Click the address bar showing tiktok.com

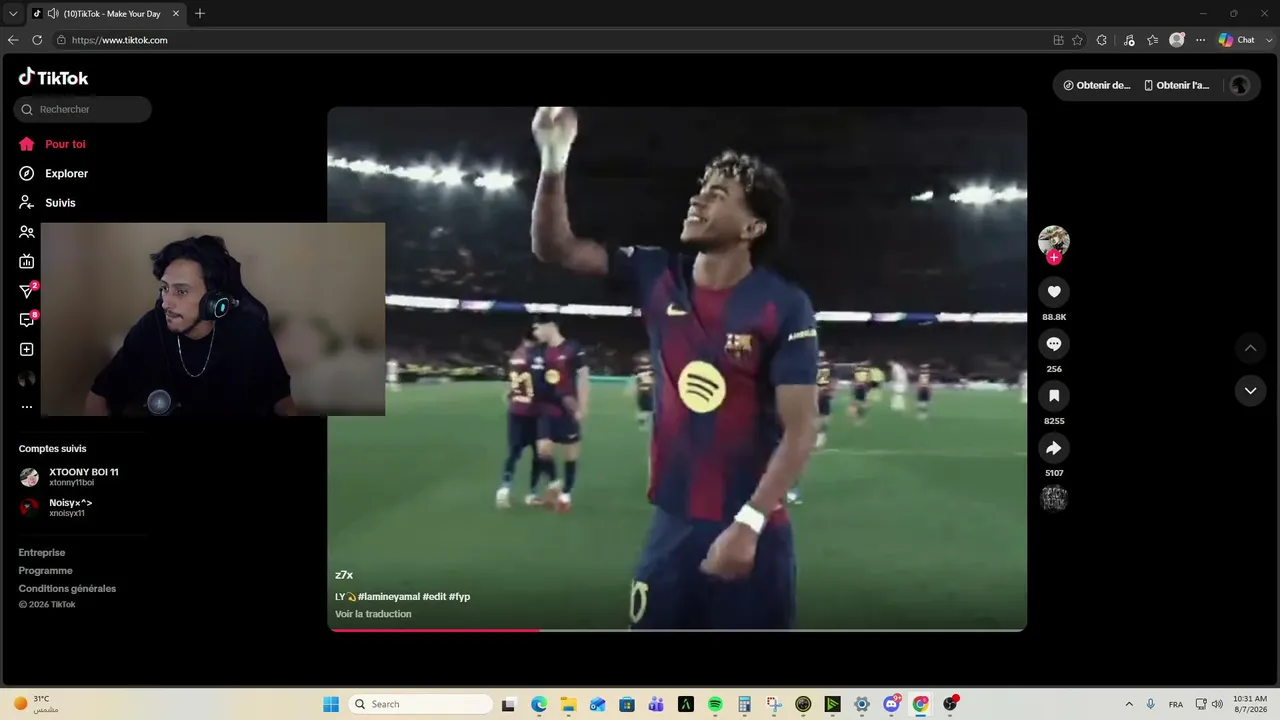click(x=548, y=40)
